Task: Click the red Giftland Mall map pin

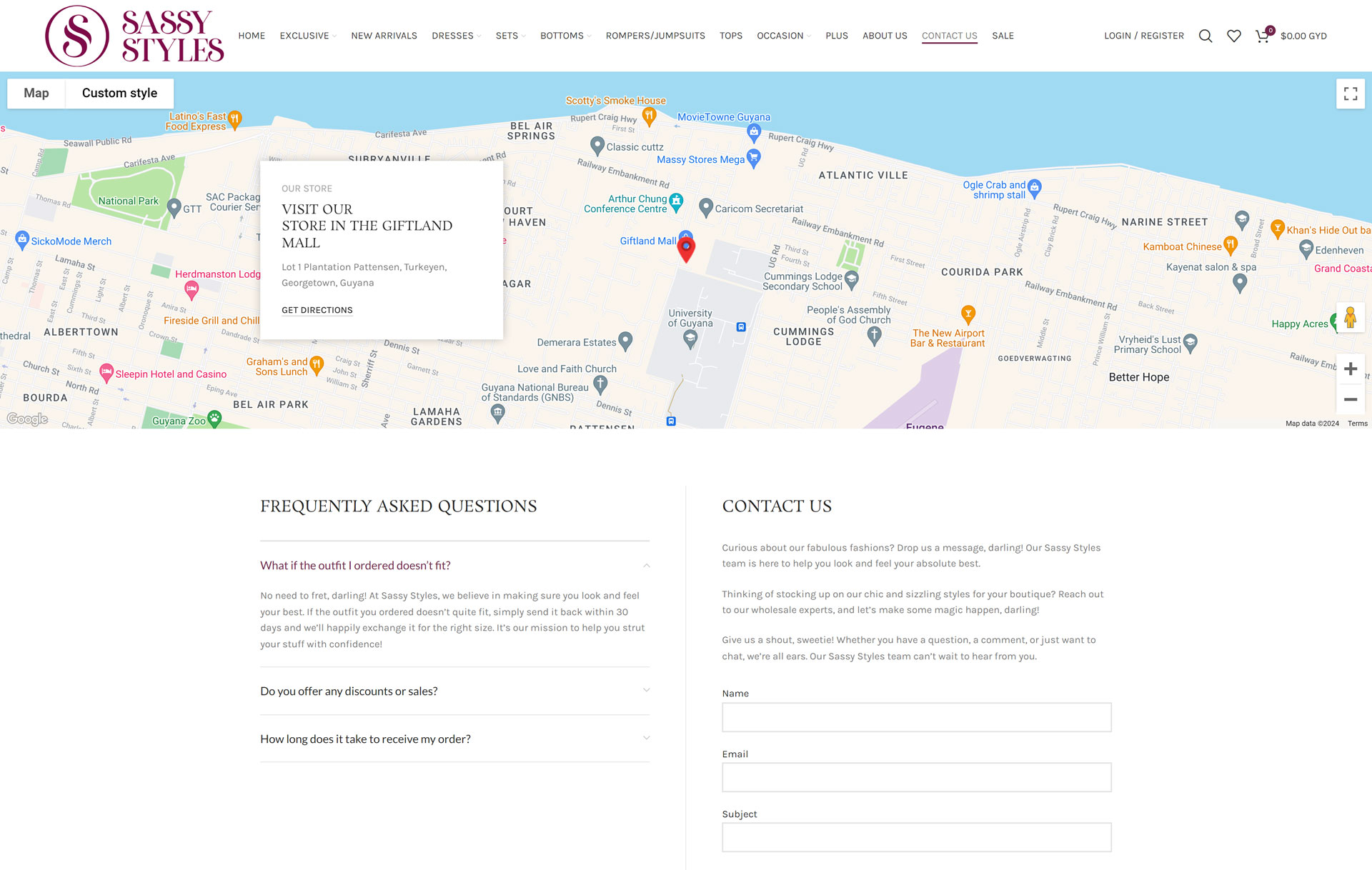Action: [686, 249]
